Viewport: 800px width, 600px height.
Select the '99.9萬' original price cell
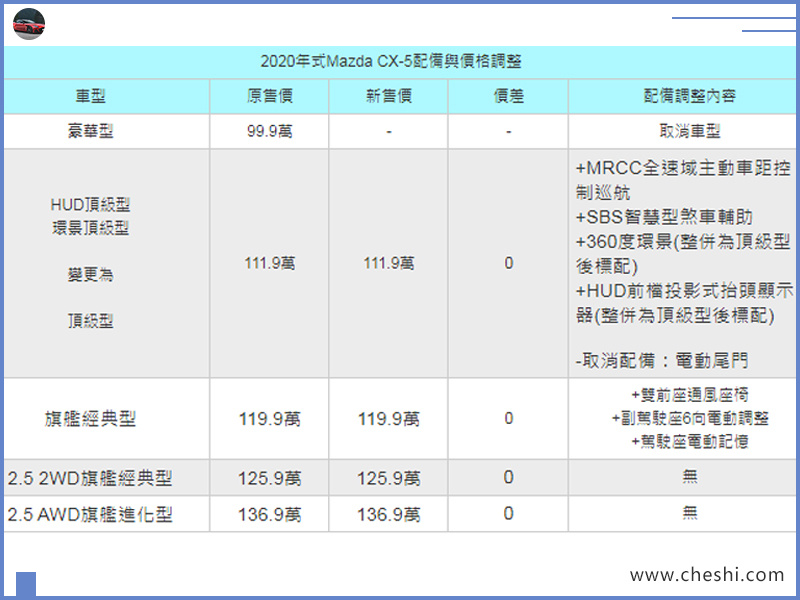269,131
